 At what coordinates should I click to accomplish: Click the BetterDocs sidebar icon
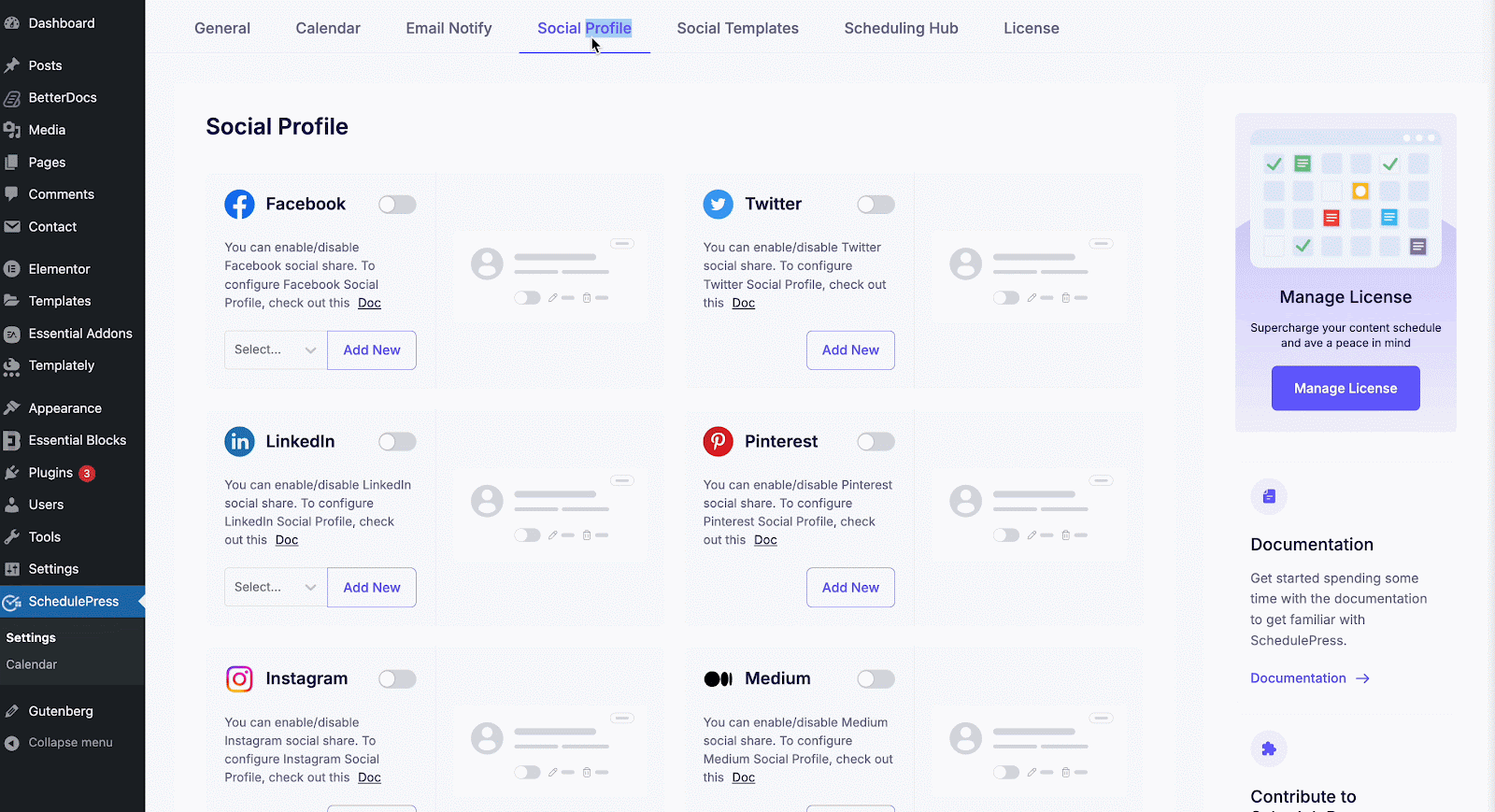tap(12, 98)
